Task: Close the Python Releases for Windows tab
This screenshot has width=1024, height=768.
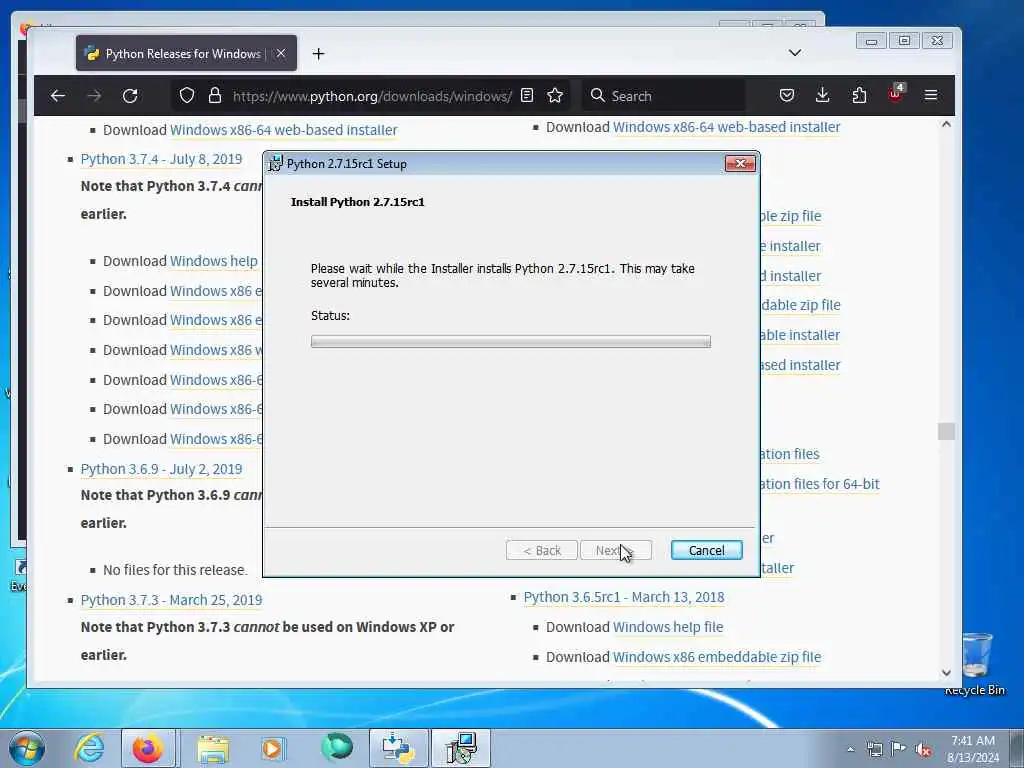Action: pyautogui.click(x=281, y=54)
